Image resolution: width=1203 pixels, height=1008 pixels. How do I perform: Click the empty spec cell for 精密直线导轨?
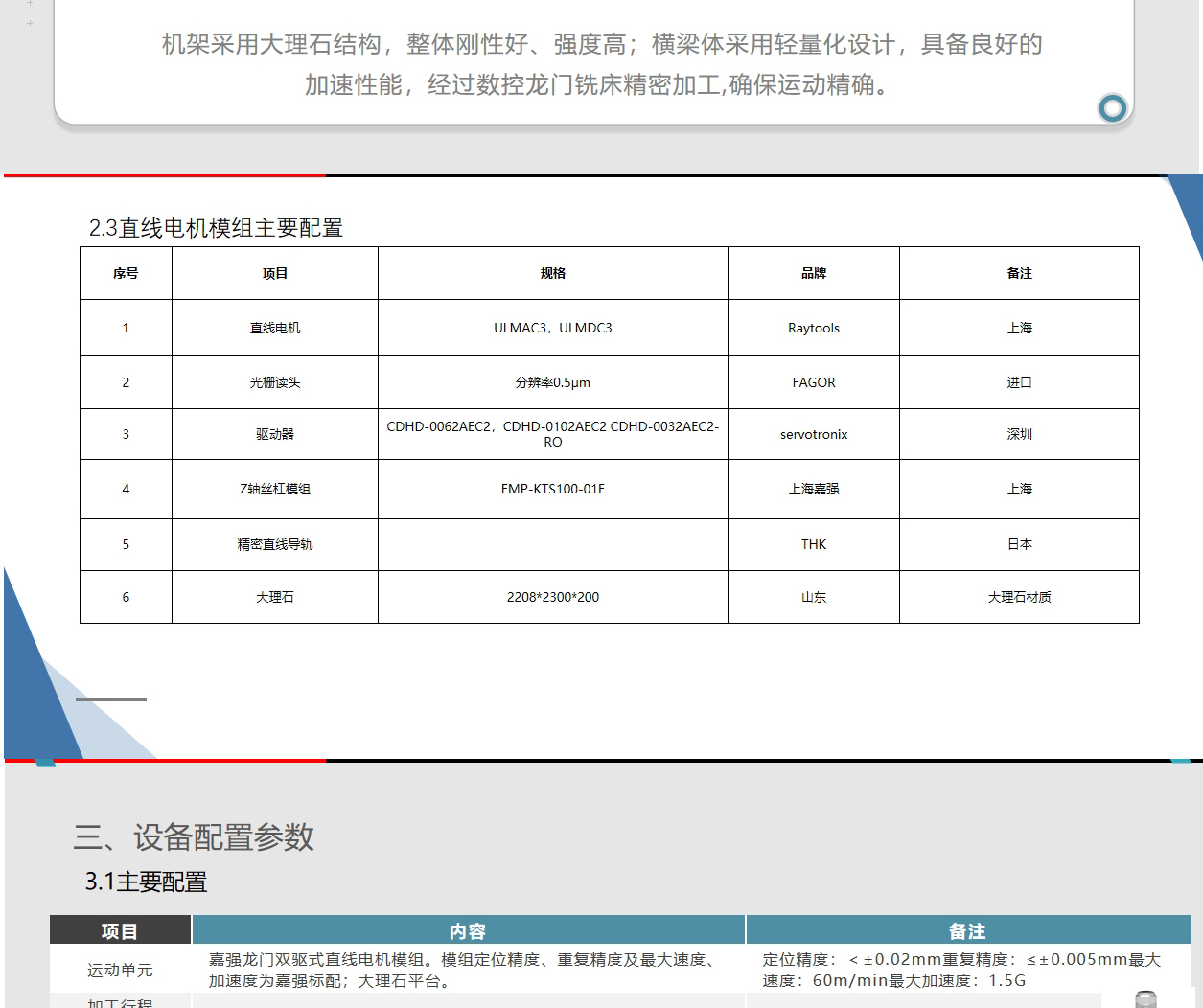point(552,545)
